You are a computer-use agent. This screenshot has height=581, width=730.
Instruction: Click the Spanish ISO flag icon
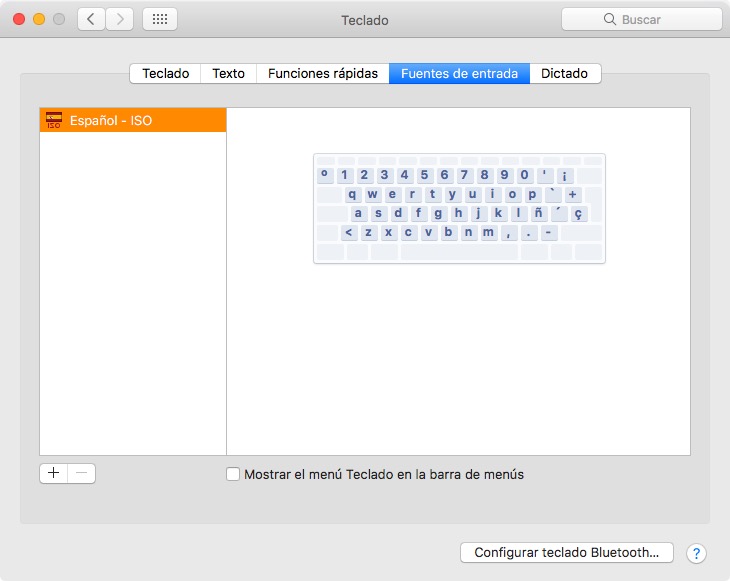point(54,120)
